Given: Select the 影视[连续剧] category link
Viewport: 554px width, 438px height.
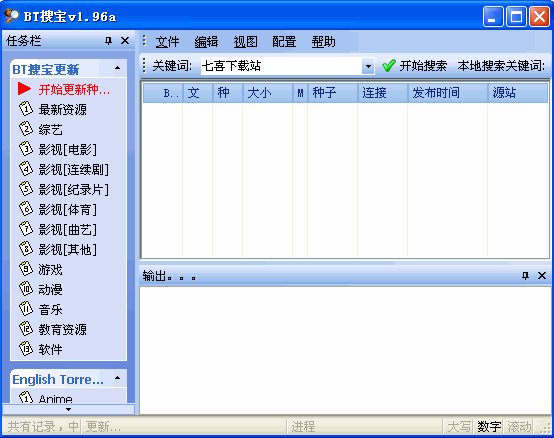Looking at the screenshot, I should (x=73, y=169).
